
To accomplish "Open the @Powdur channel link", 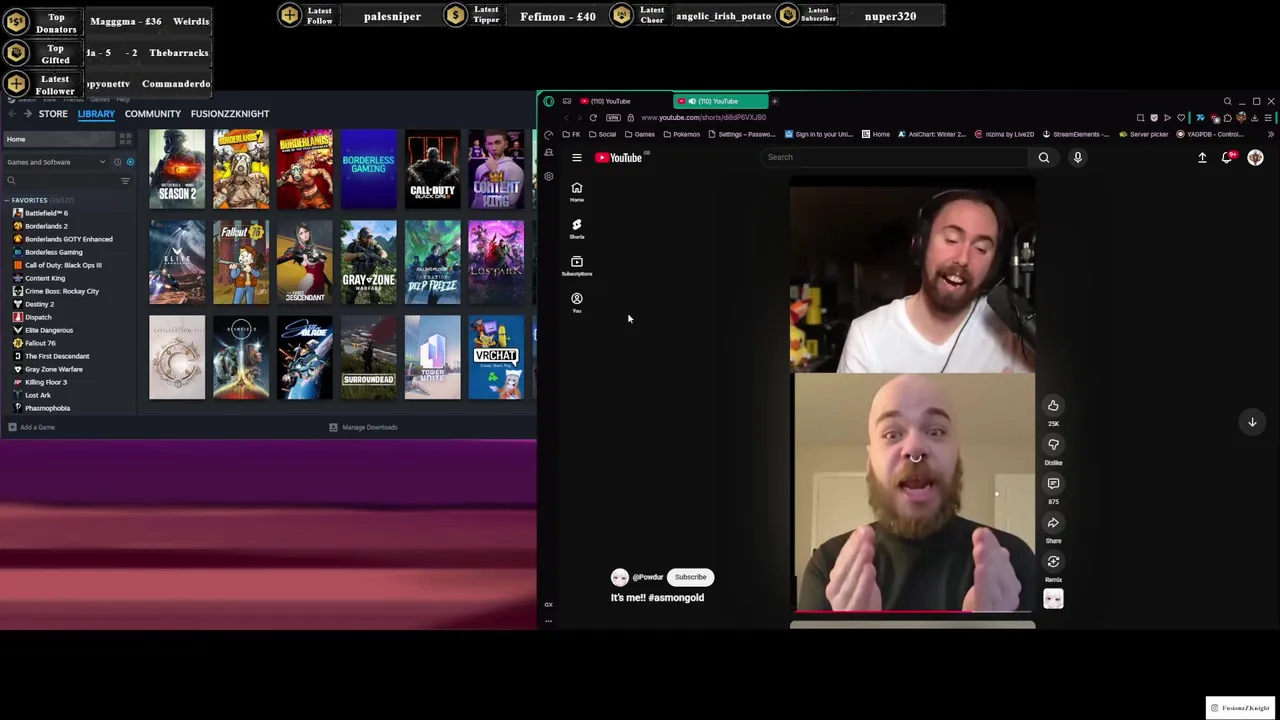I will pyautogui.click(x=648, y=577).
